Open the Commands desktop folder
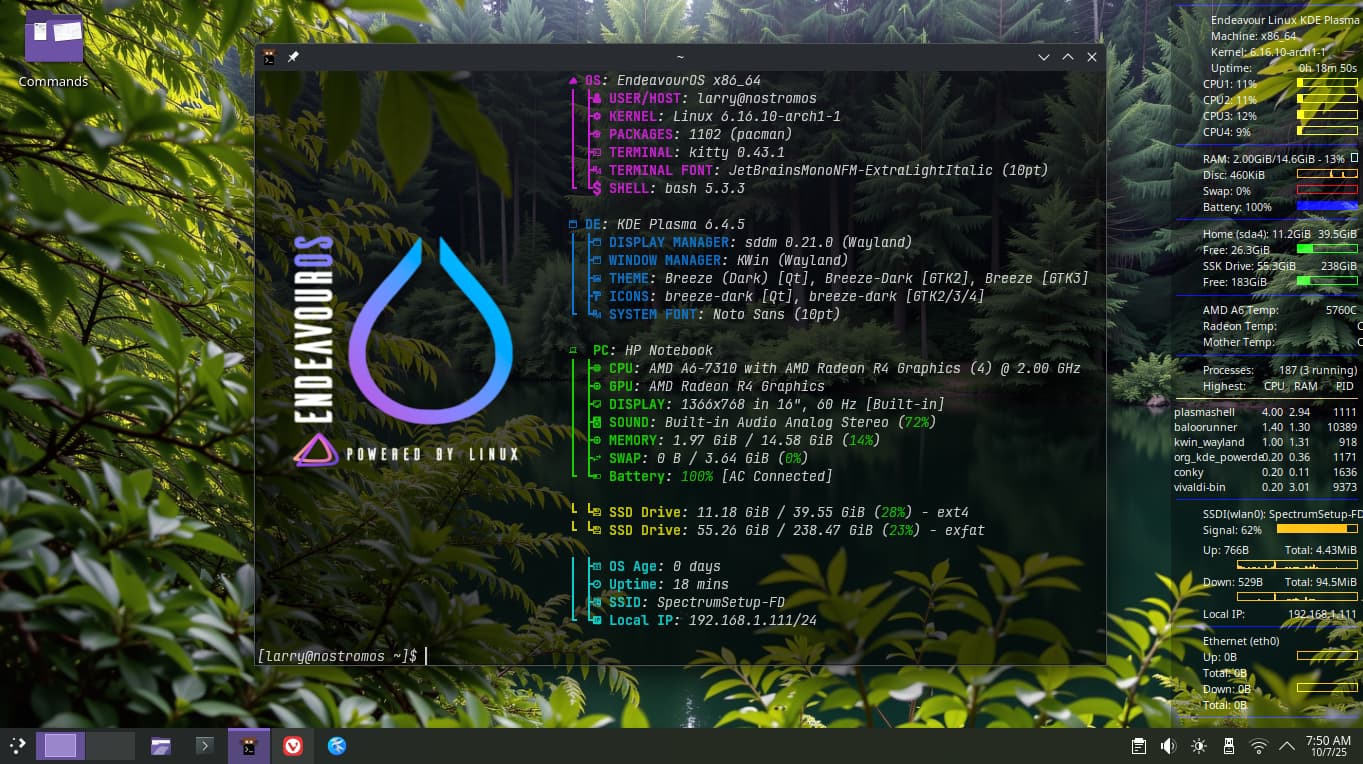The image size is (1363, 764). 53,48
